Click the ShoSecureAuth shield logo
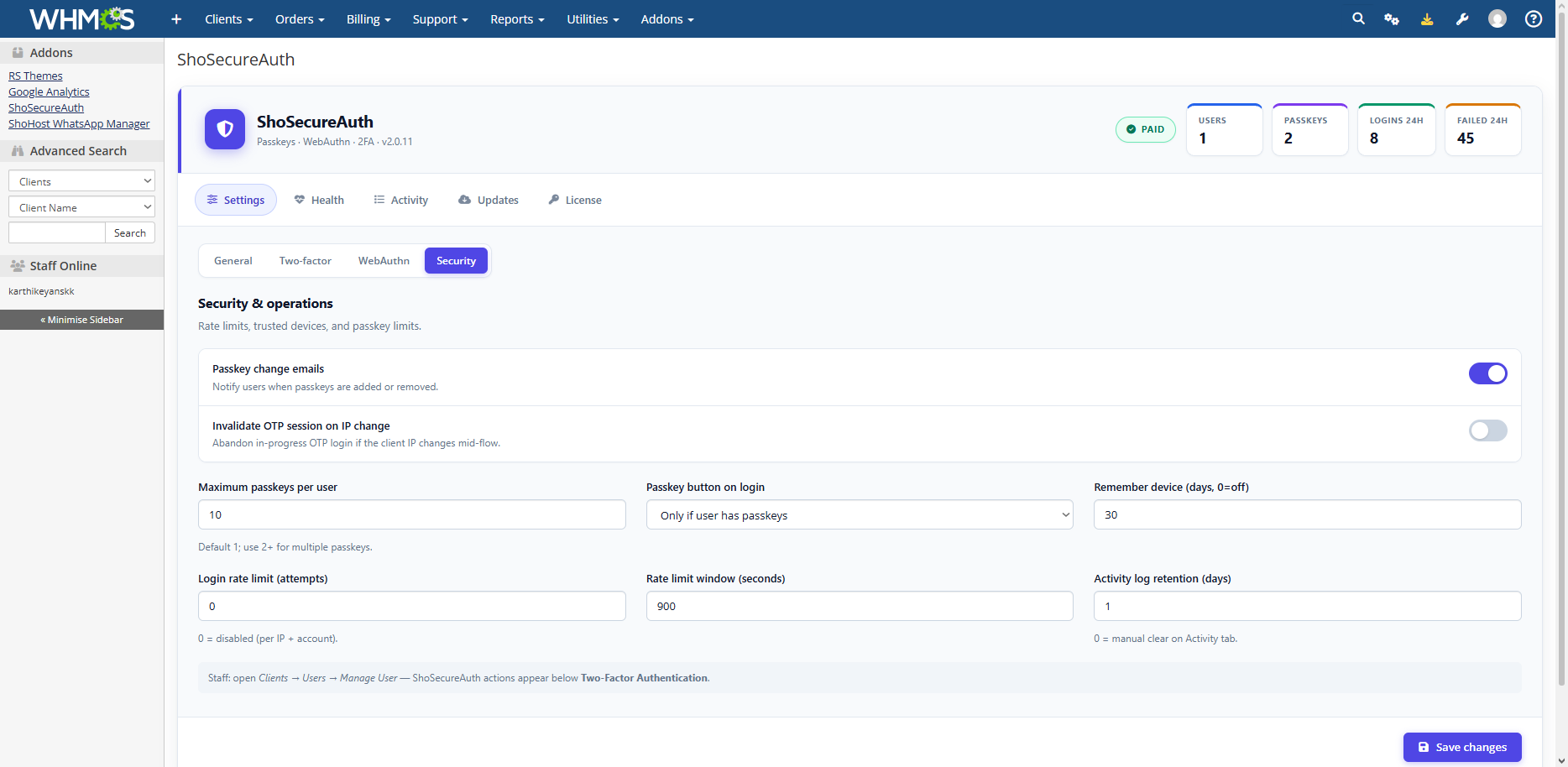This screenshot has width=1568, height=767. [225, 129]
